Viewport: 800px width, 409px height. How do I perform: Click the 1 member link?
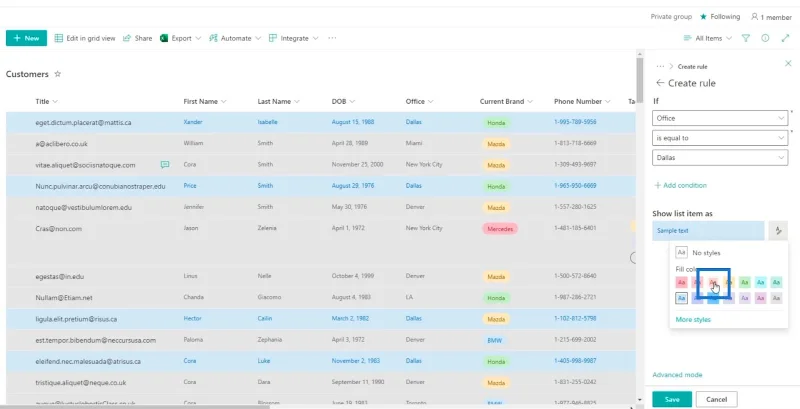(771, 17)
